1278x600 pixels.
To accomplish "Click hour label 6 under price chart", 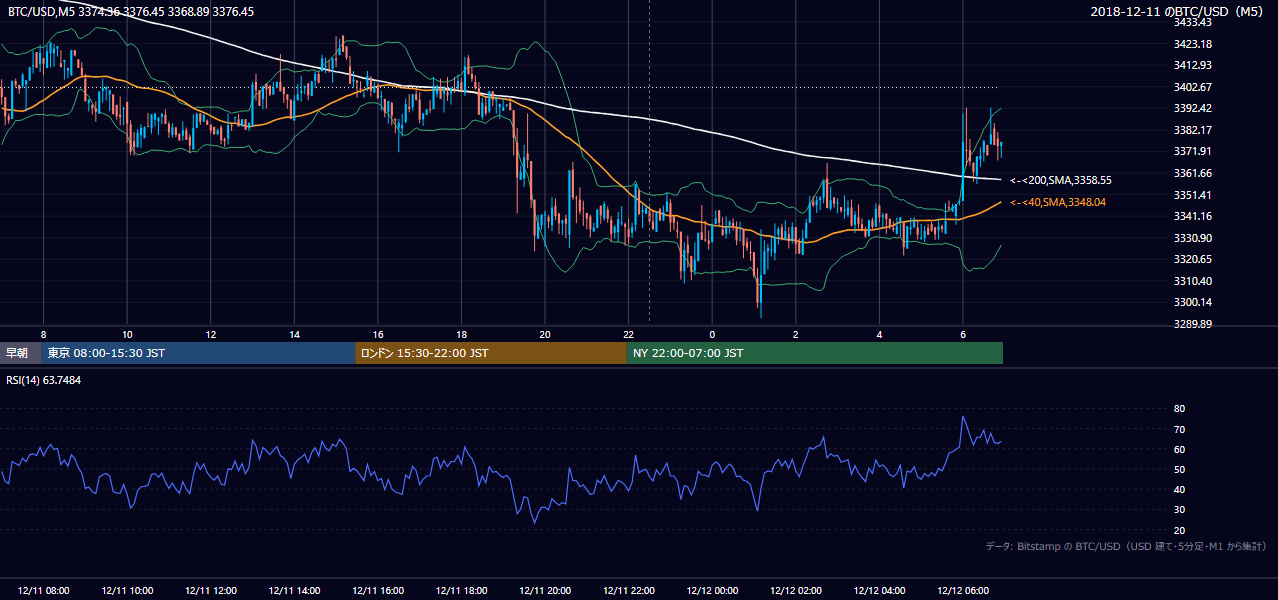I will 963,334.
